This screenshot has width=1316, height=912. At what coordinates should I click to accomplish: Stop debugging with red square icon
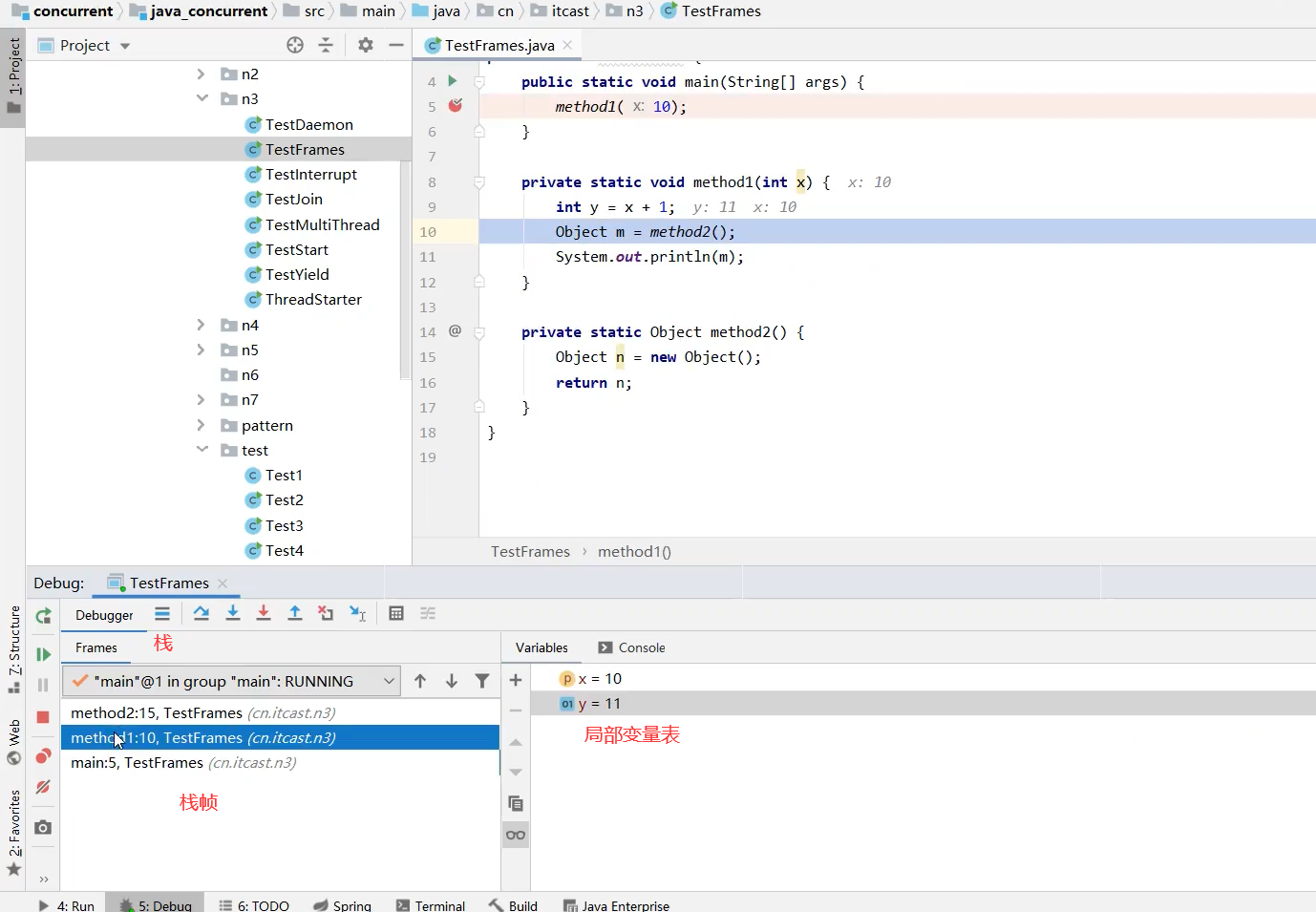[43, 717]
